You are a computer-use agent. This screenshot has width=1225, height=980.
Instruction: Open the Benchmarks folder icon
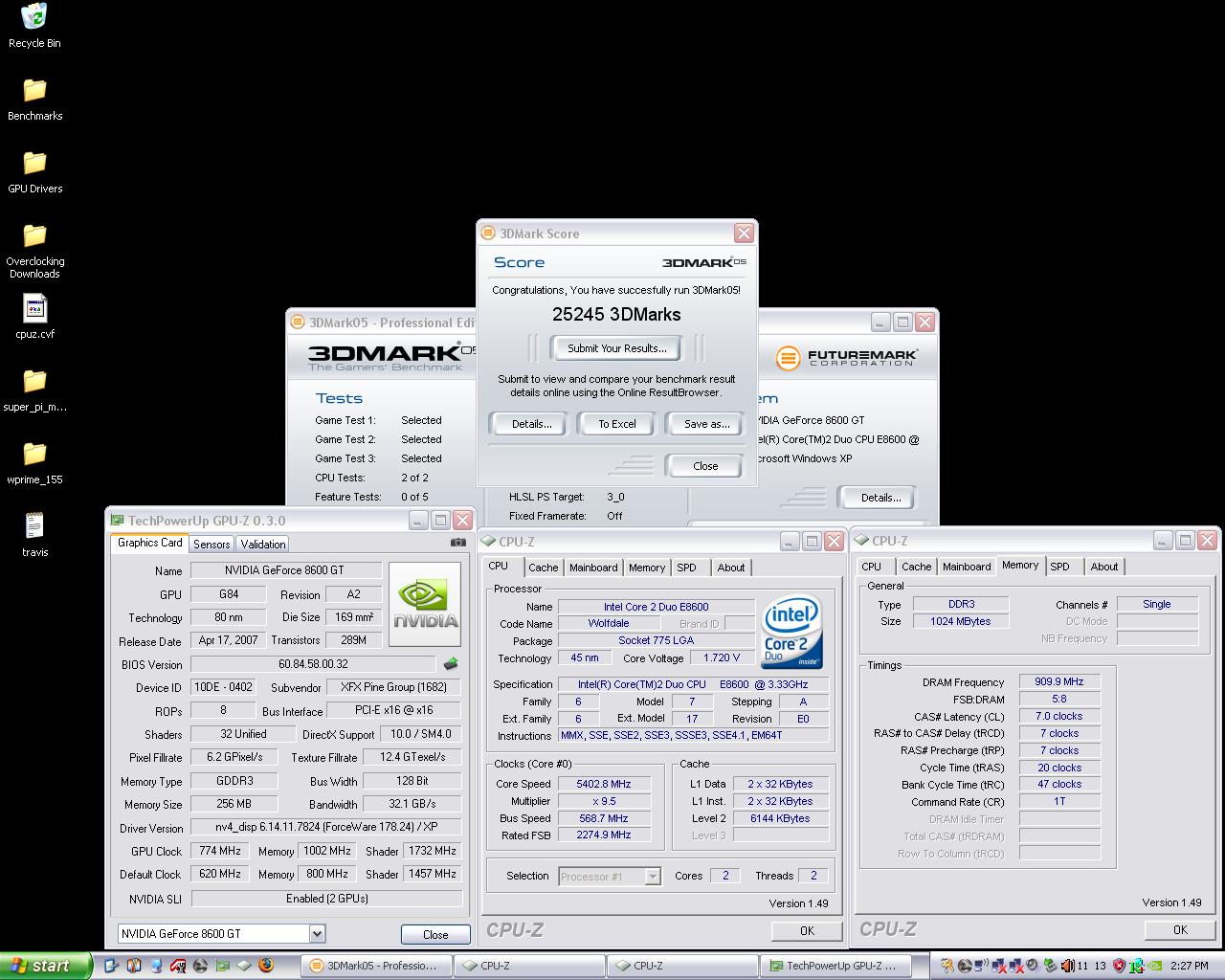[34, 89]
